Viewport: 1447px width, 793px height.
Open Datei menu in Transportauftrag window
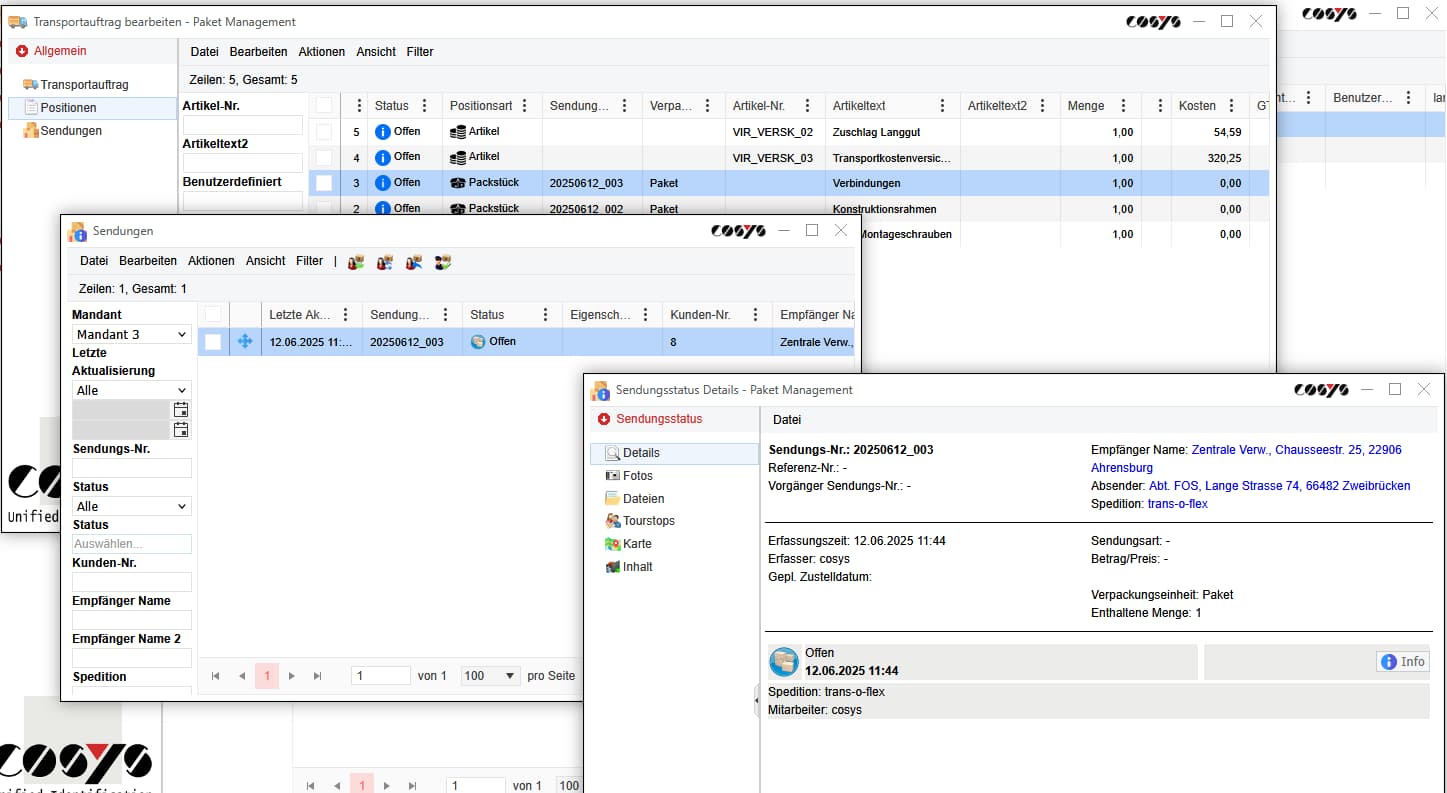(x=204, y=51)
